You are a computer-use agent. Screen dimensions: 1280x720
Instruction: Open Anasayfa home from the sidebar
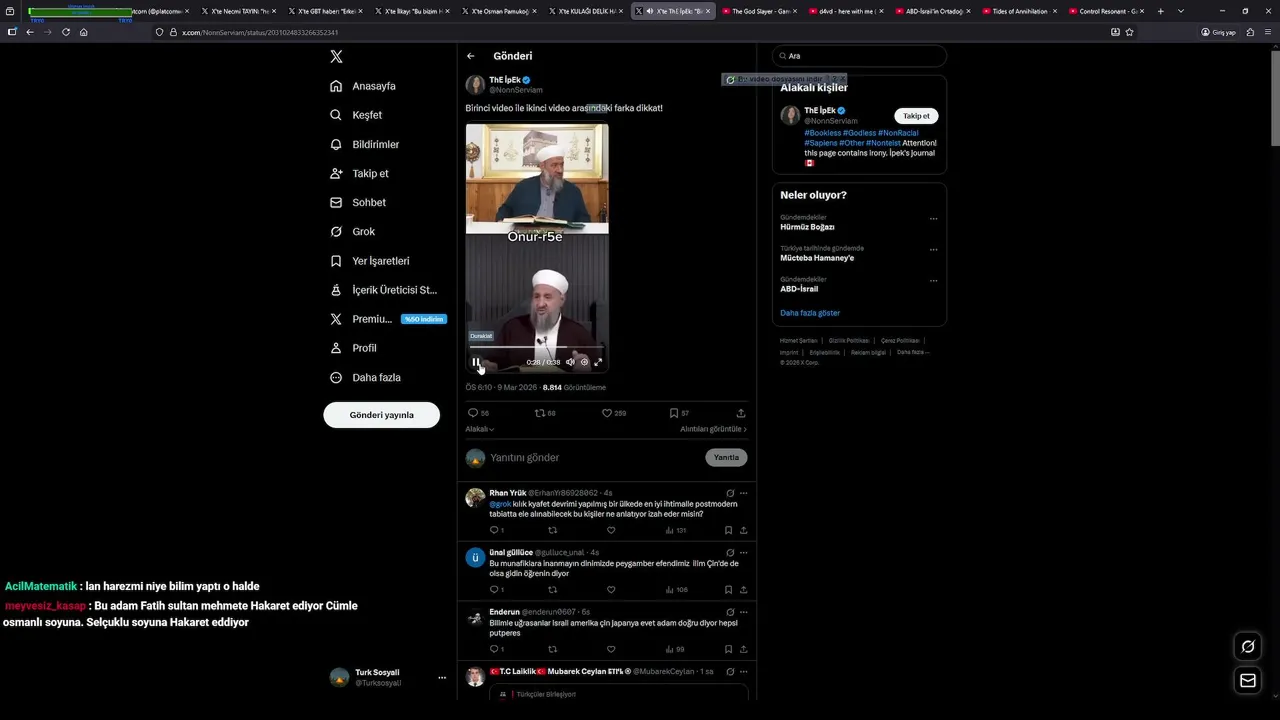pos(363,86)
